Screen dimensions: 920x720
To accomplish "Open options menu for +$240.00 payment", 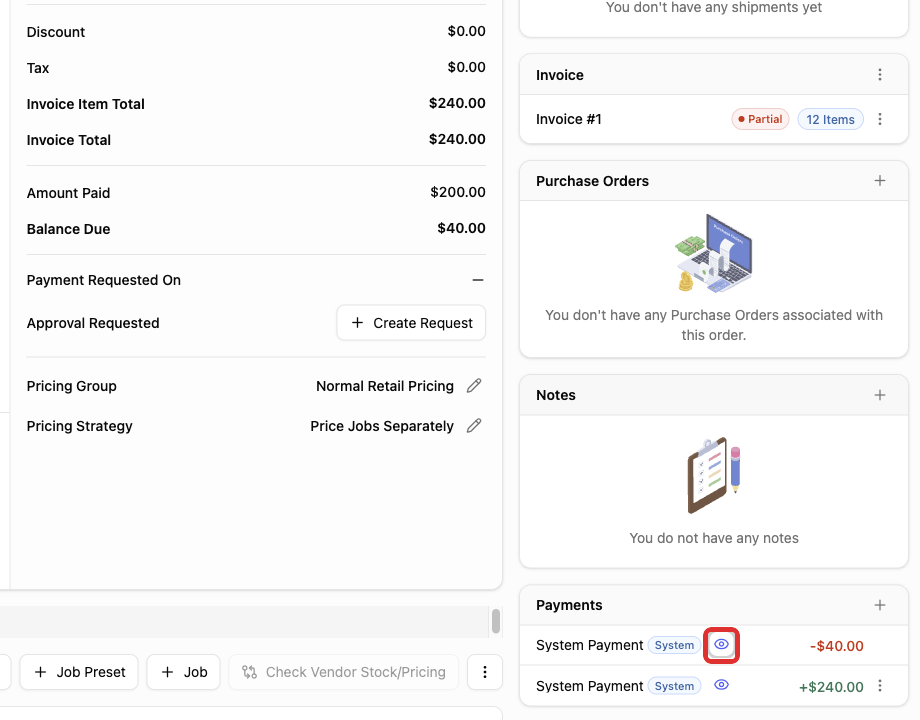I will (880, 685).
